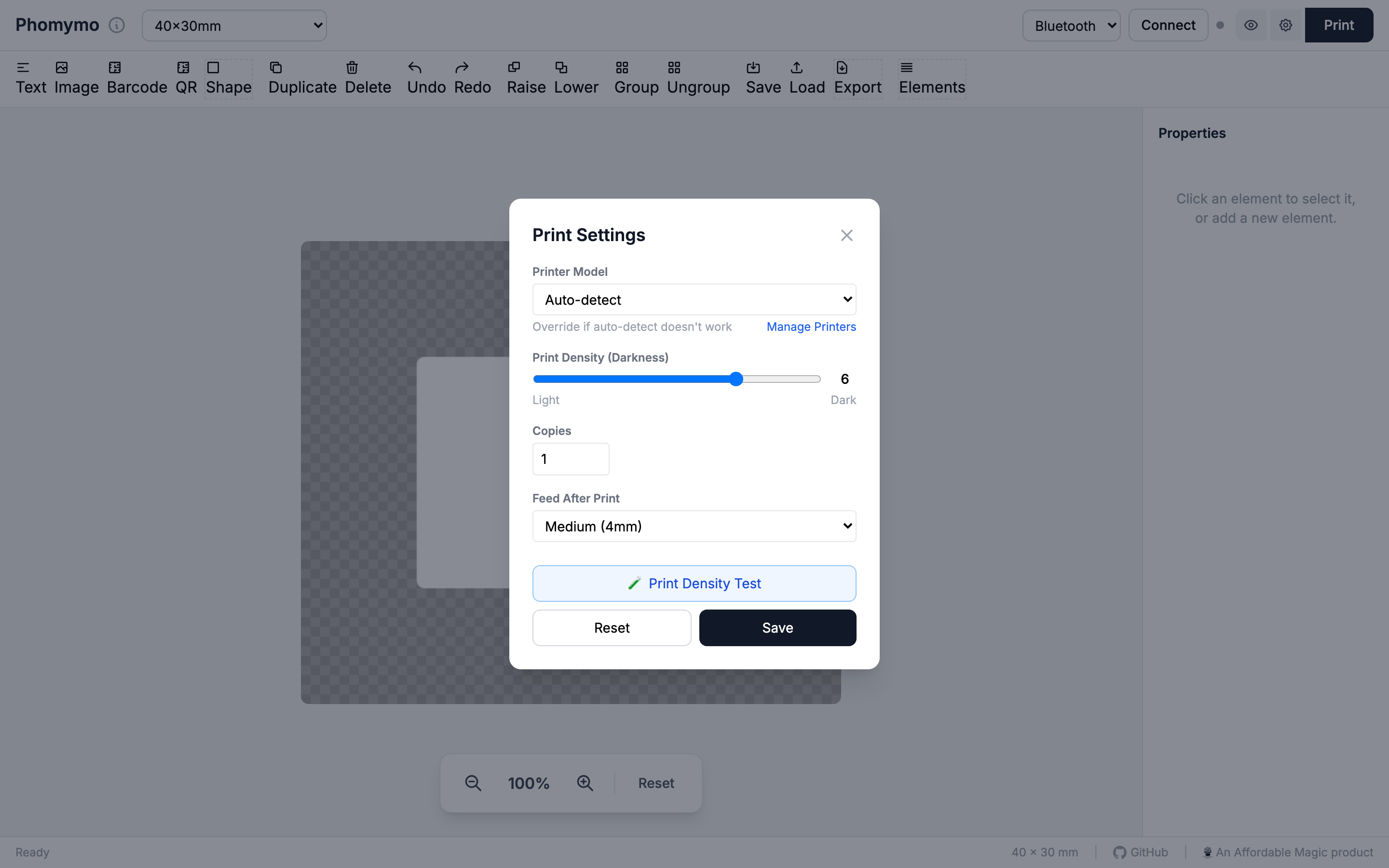Screen dimensions: 1389x868
Task: Run the Print Density Test
Action: (694, 583)
